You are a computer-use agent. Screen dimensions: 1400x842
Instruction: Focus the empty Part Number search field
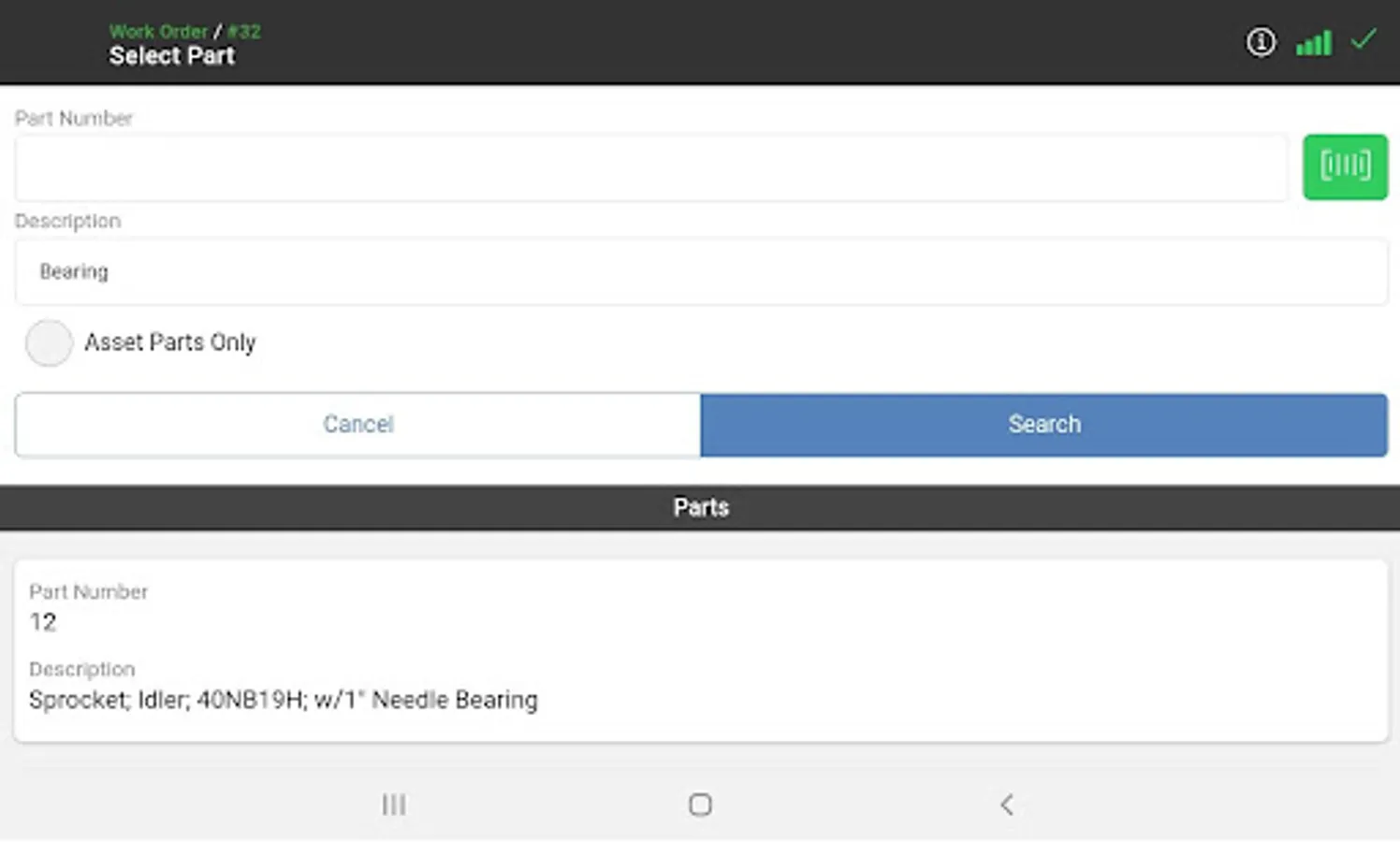click(x=650, y=167)
